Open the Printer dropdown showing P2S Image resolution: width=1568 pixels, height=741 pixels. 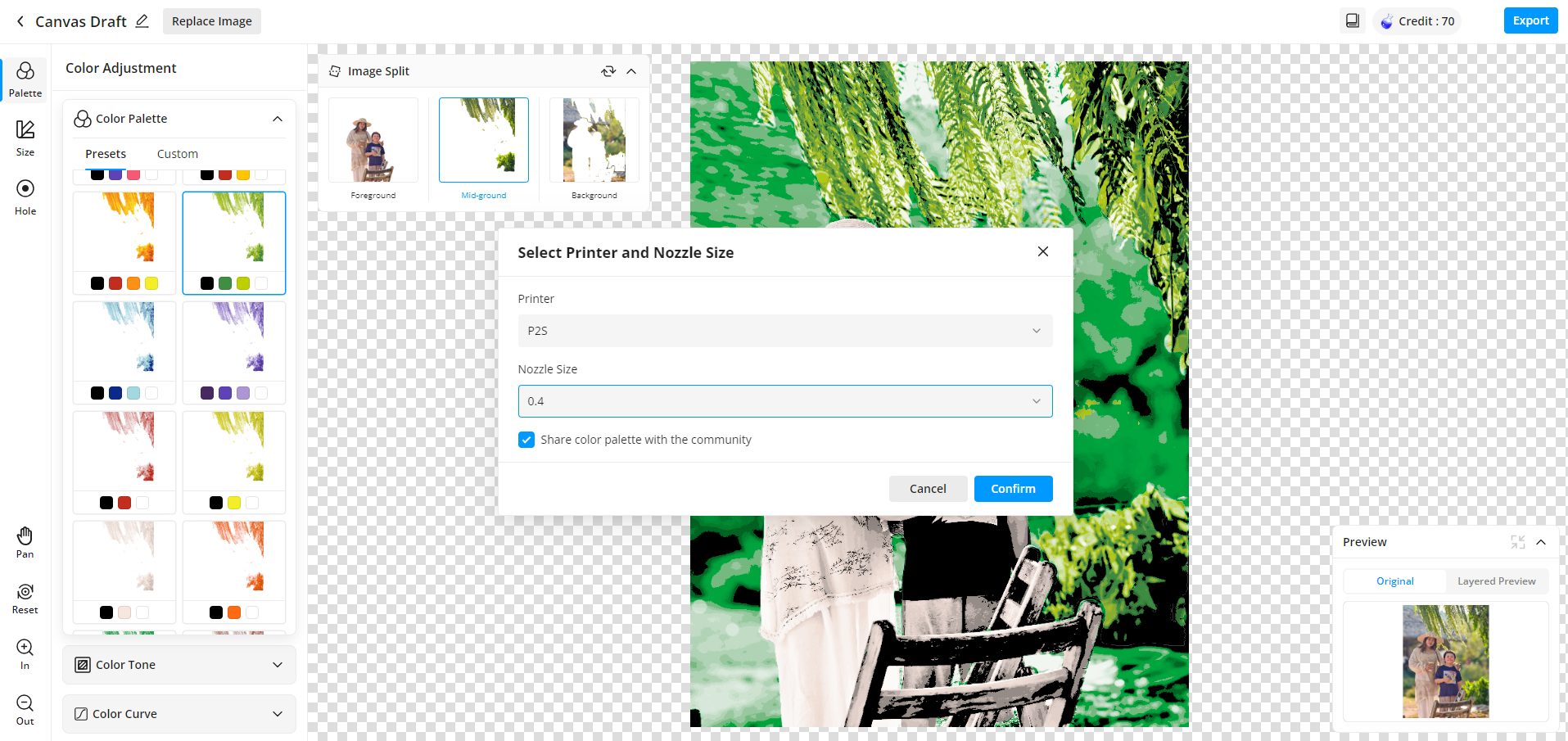[784, 331]
